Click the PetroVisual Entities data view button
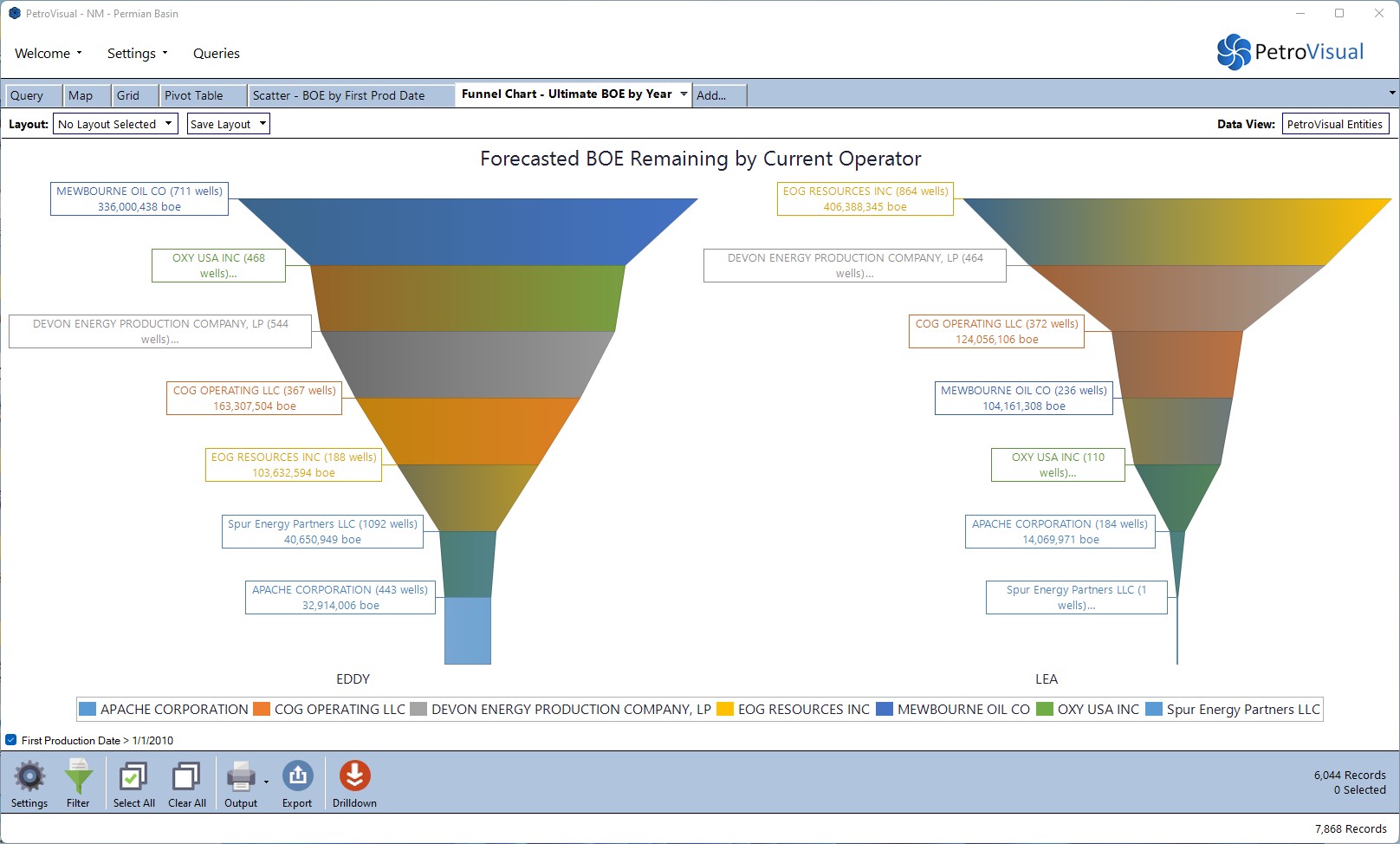The height and width of the screenshot is (844, 1400). [1334, 124]
